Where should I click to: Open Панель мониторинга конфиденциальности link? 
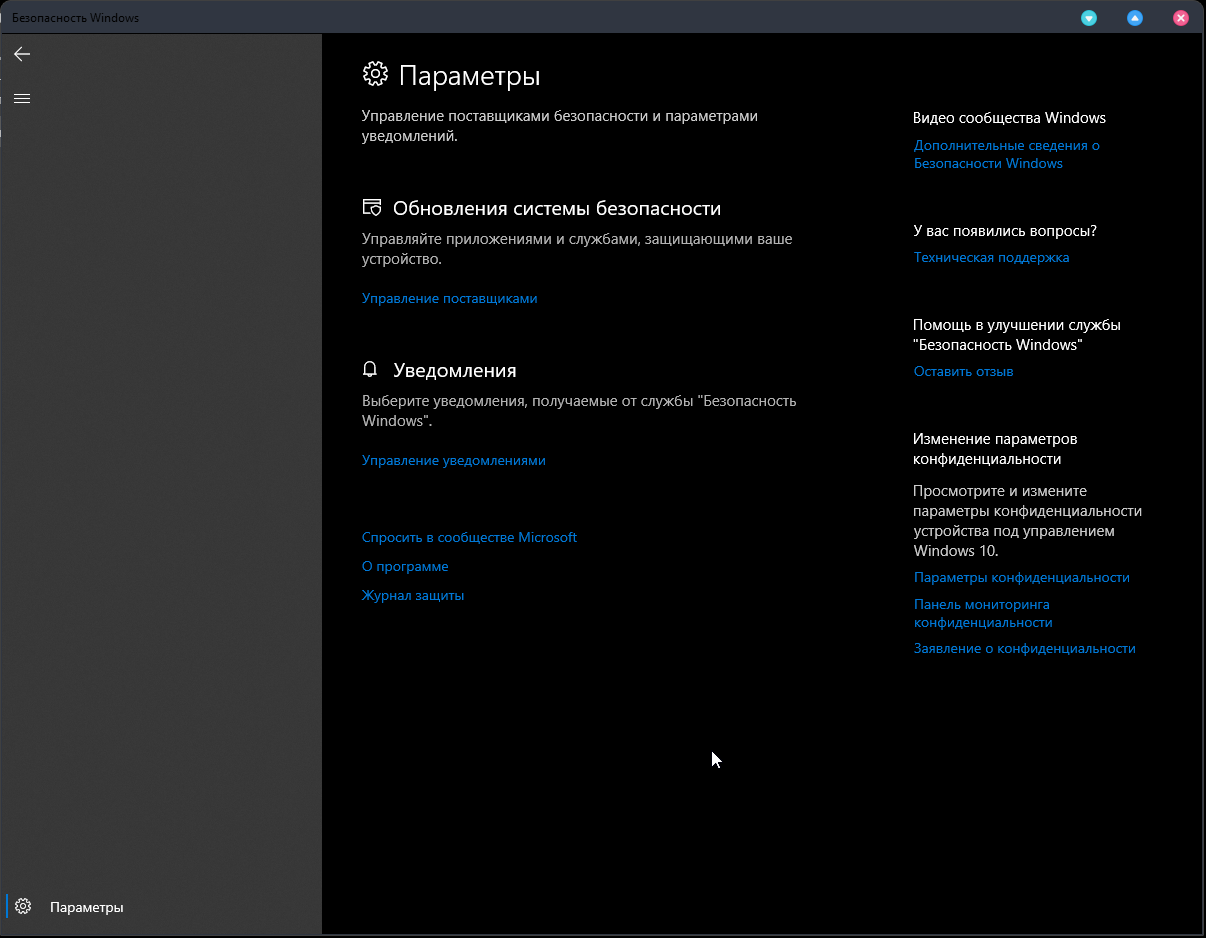(x=983, y=613)
